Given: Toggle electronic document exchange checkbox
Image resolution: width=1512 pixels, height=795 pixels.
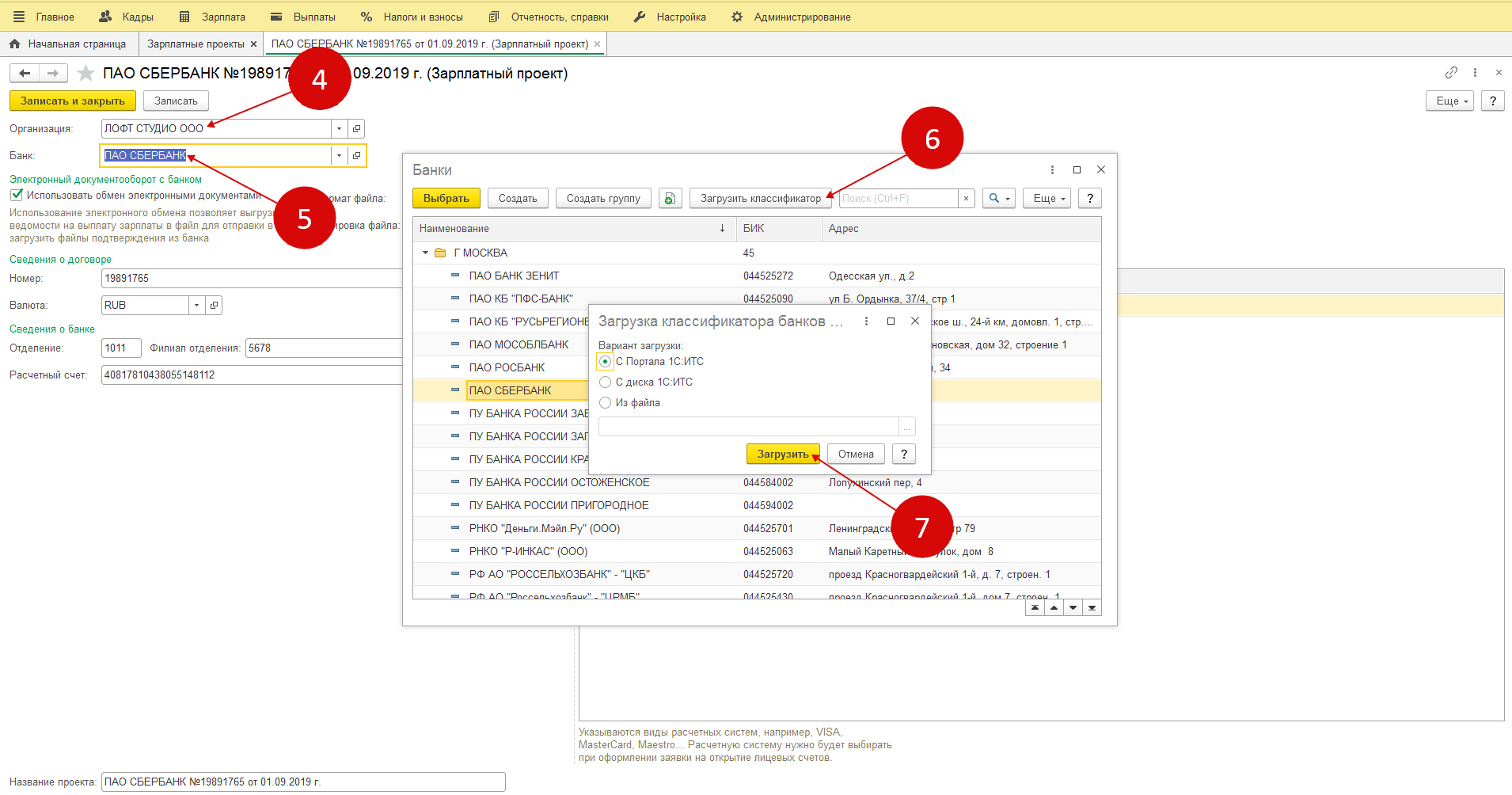Looking at the screenshot, I should pyautogui.click(x=17, y=196).
